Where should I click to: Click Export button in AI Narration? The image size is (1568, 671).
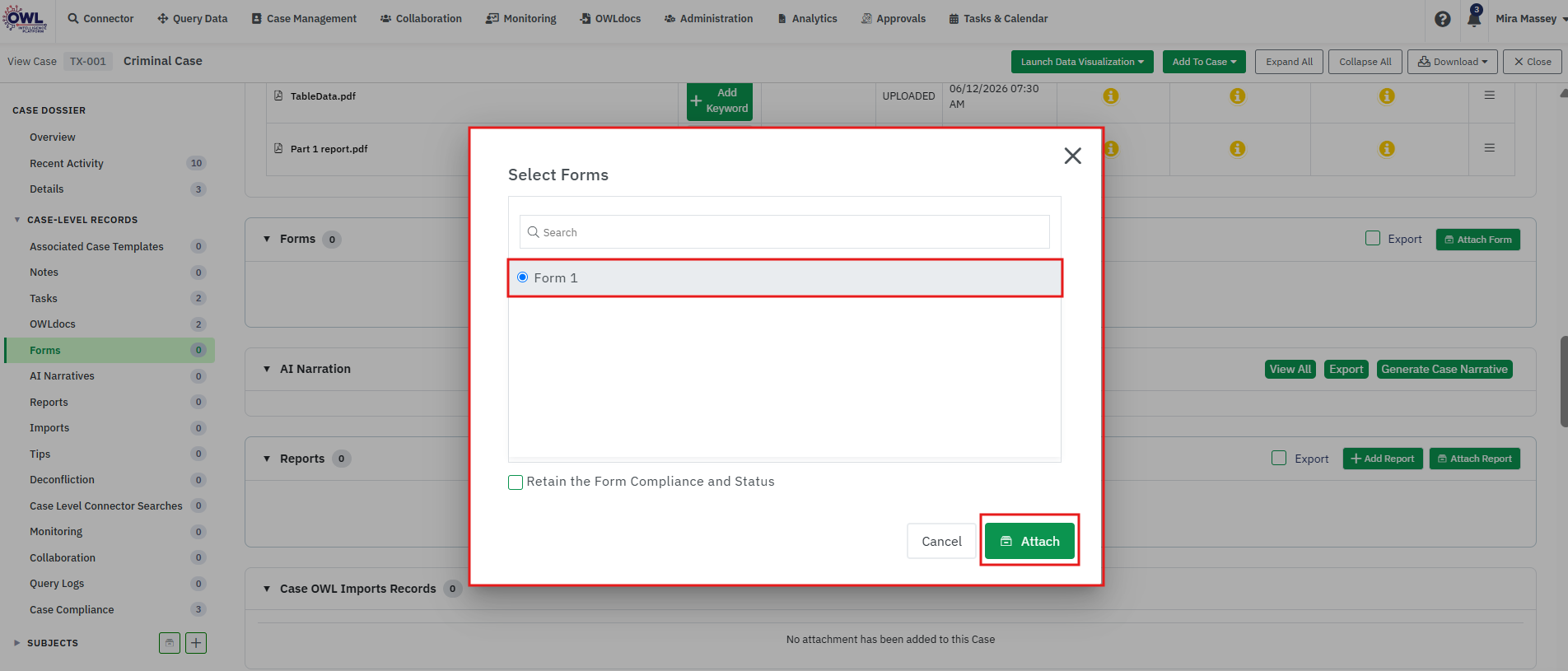click(x=1346, y=369)
